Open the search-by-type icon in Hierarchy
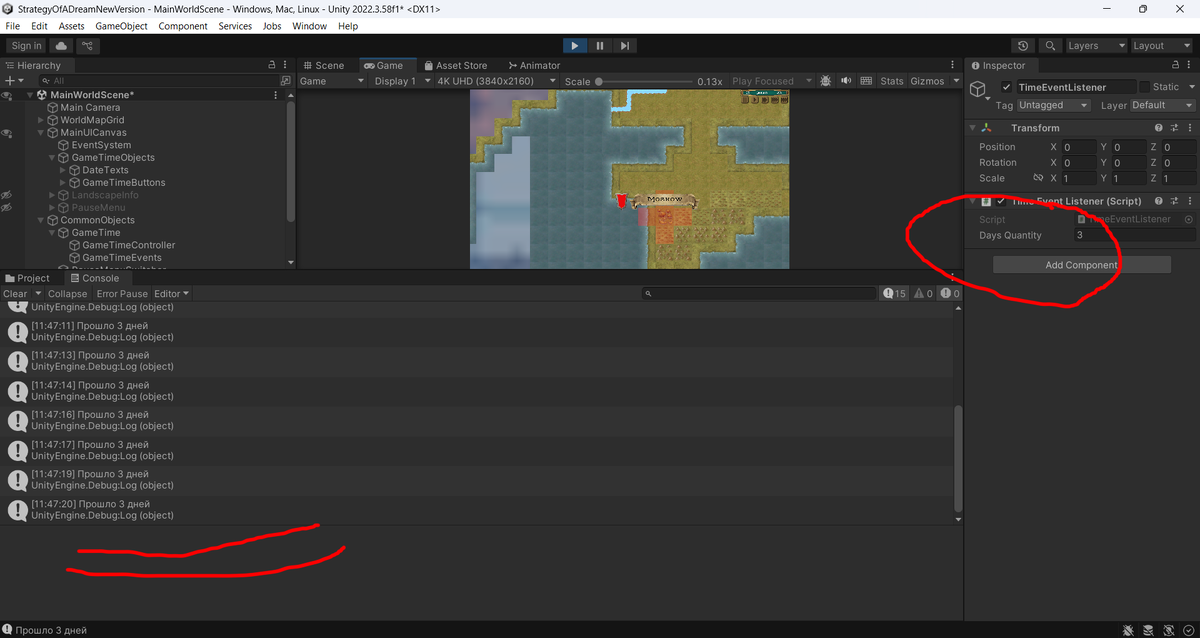 click(286, 81)
